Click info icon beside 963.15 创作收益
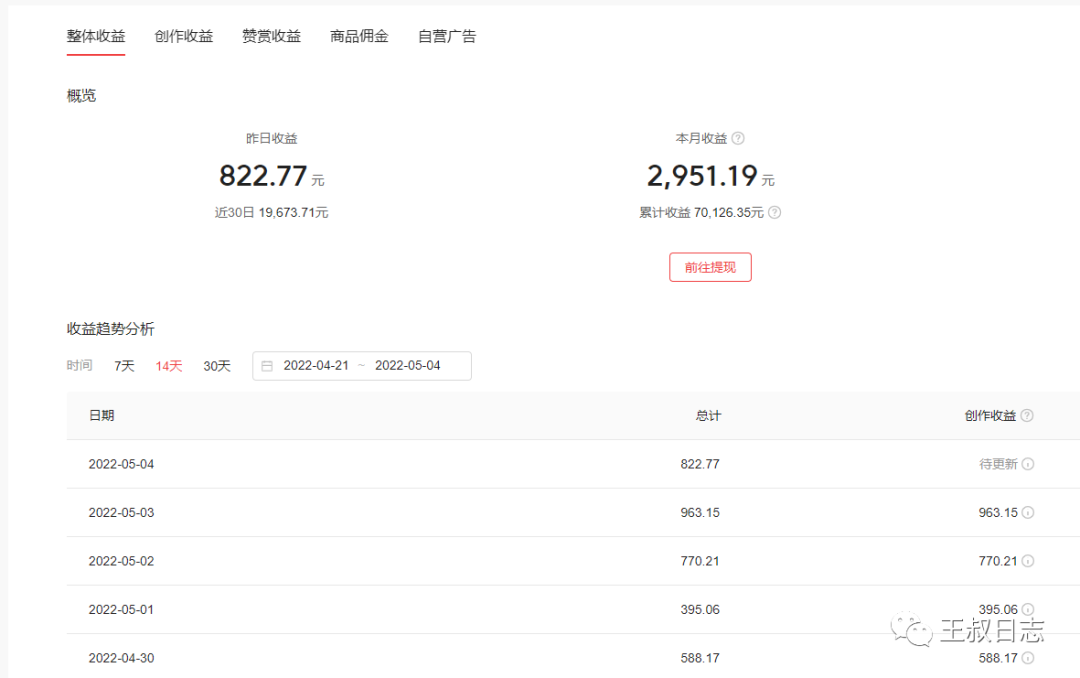This screenshot has height=678, width=1080. point(1028,513)
